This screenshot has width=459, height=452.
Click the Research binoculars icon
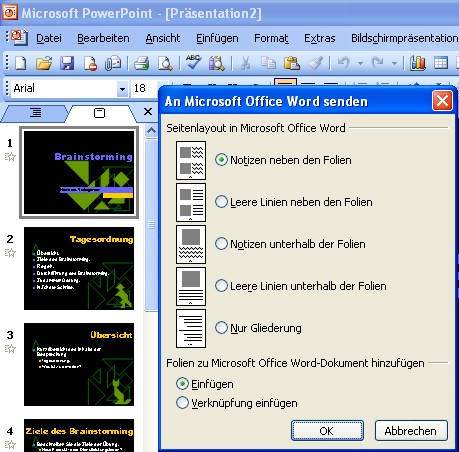click(x=216, y=63)
